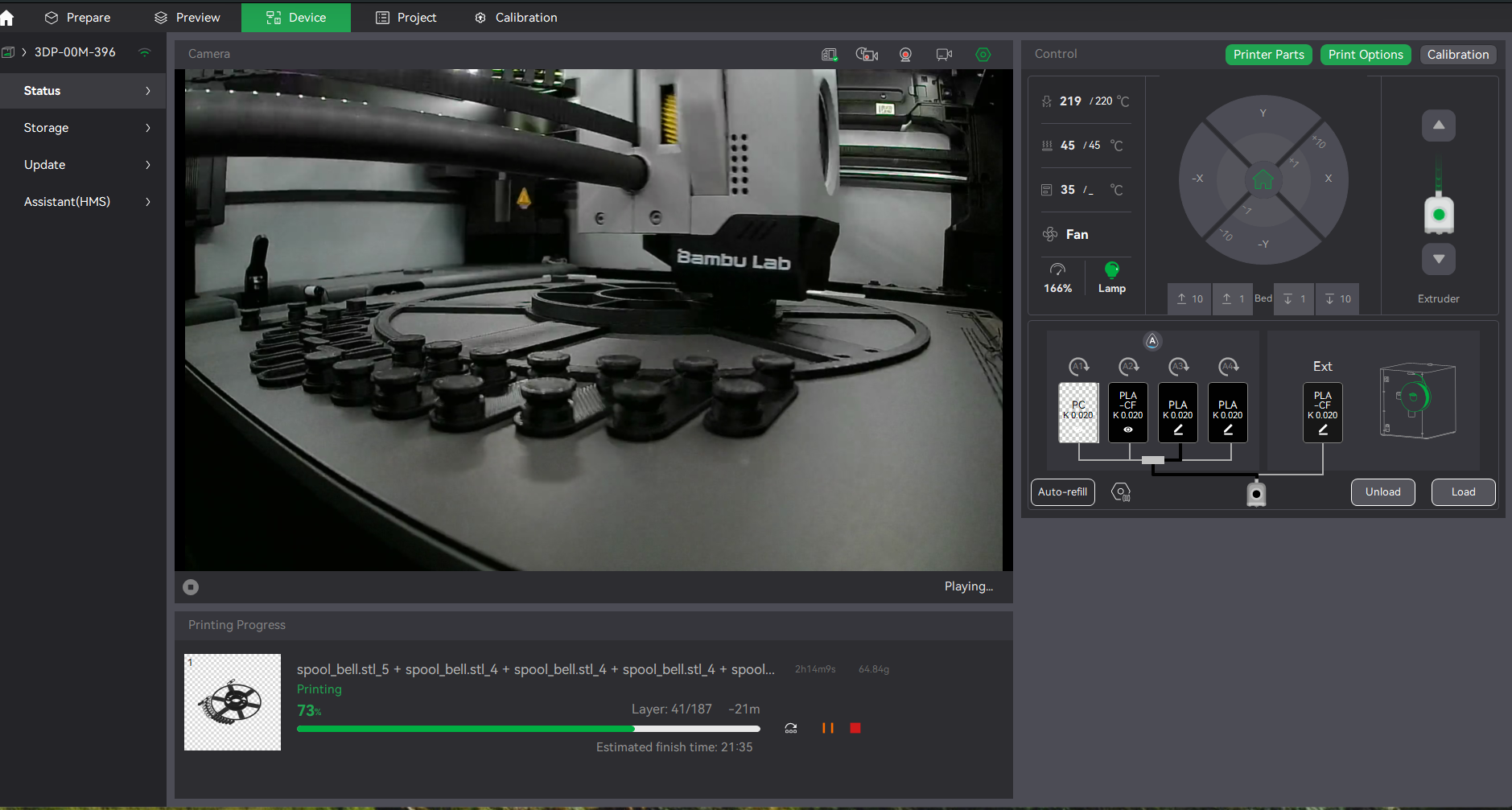Expand the Storage sidebar item
The width and height of the screenshot is (1512, 810).
click(x=83, y=128)
